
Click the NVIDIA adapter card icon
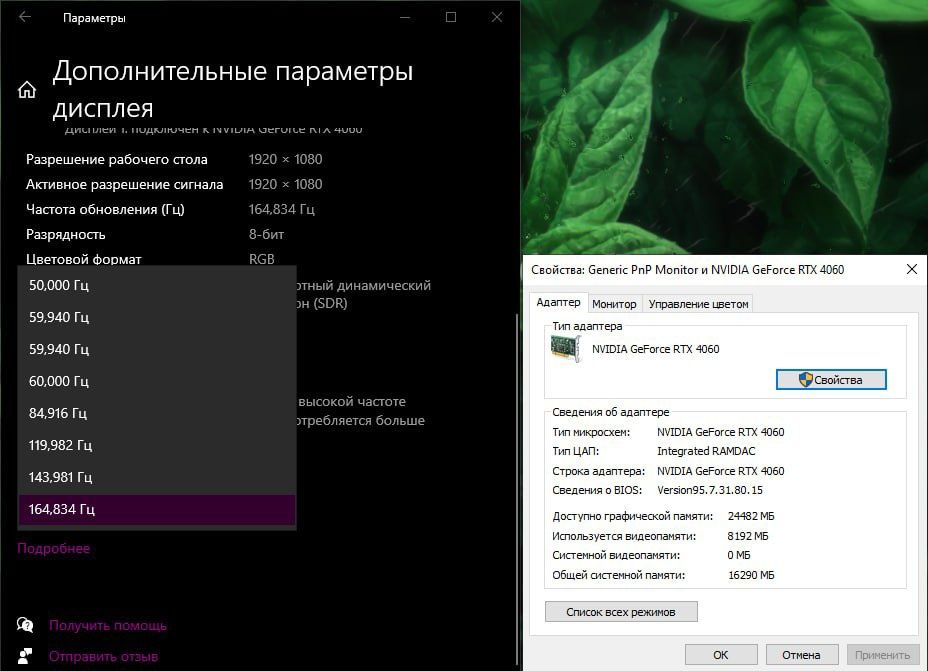click(566, 349)
